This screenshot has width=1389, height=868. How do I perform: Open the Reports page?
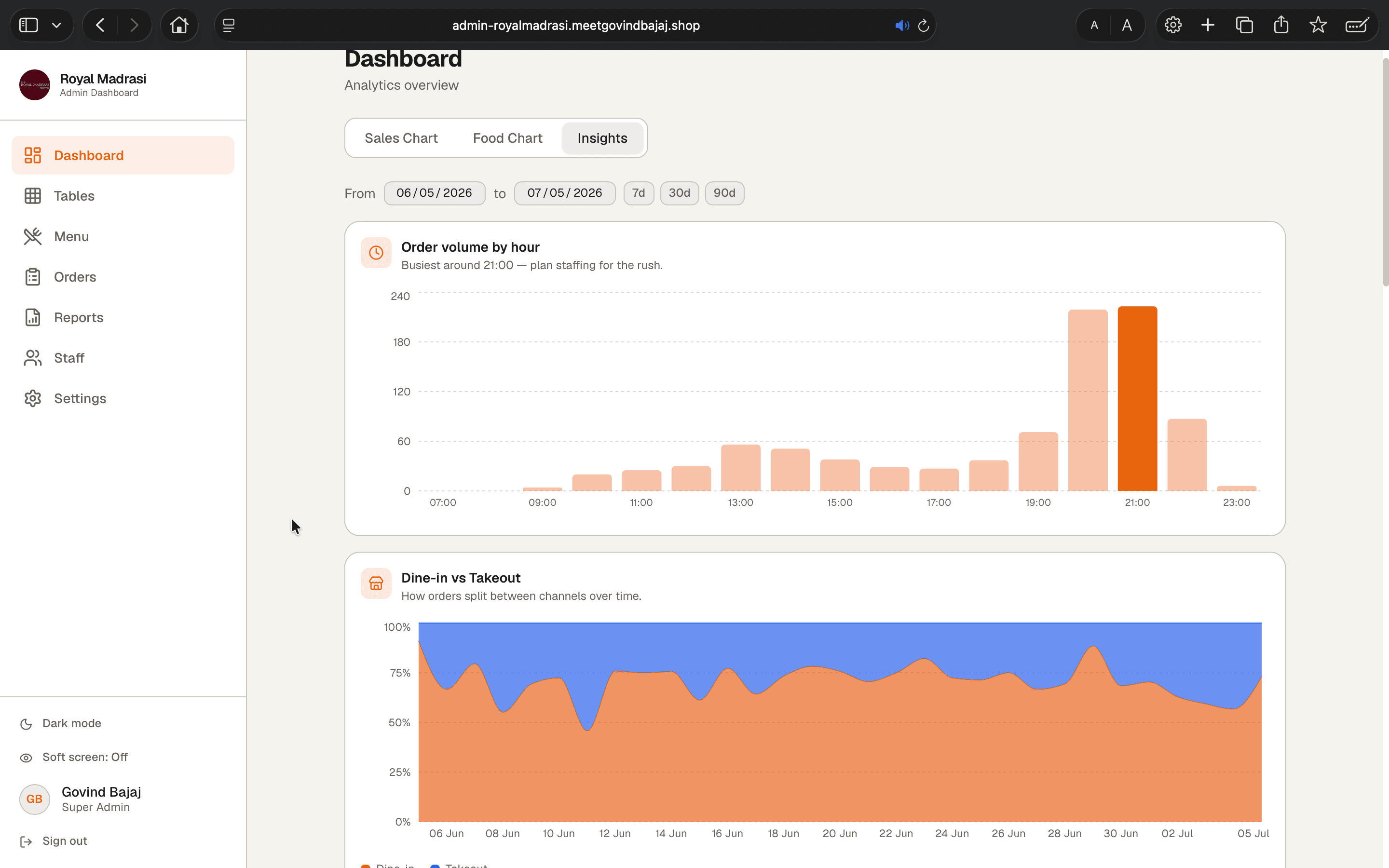(123, 317)
